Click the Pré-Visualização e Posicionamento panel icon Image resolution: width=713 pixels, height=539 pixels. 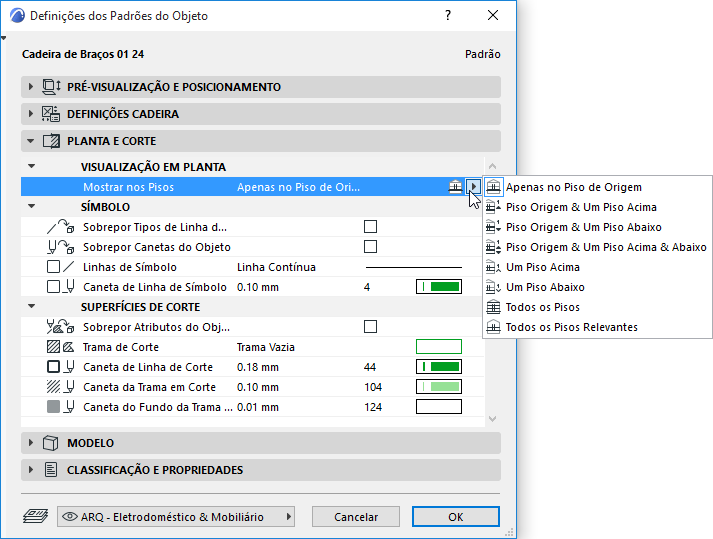[51, 86]
